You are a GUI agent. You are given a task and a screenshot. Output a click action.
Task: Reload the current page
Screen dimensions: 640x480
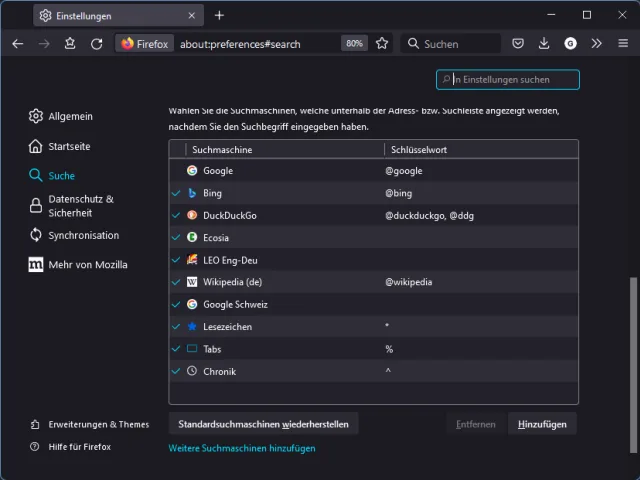96,43
